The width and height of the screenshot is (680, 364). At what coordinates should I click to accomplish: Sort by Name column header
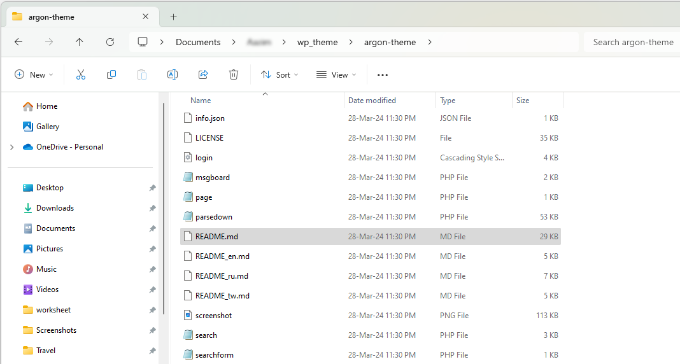tap(201, 100)
